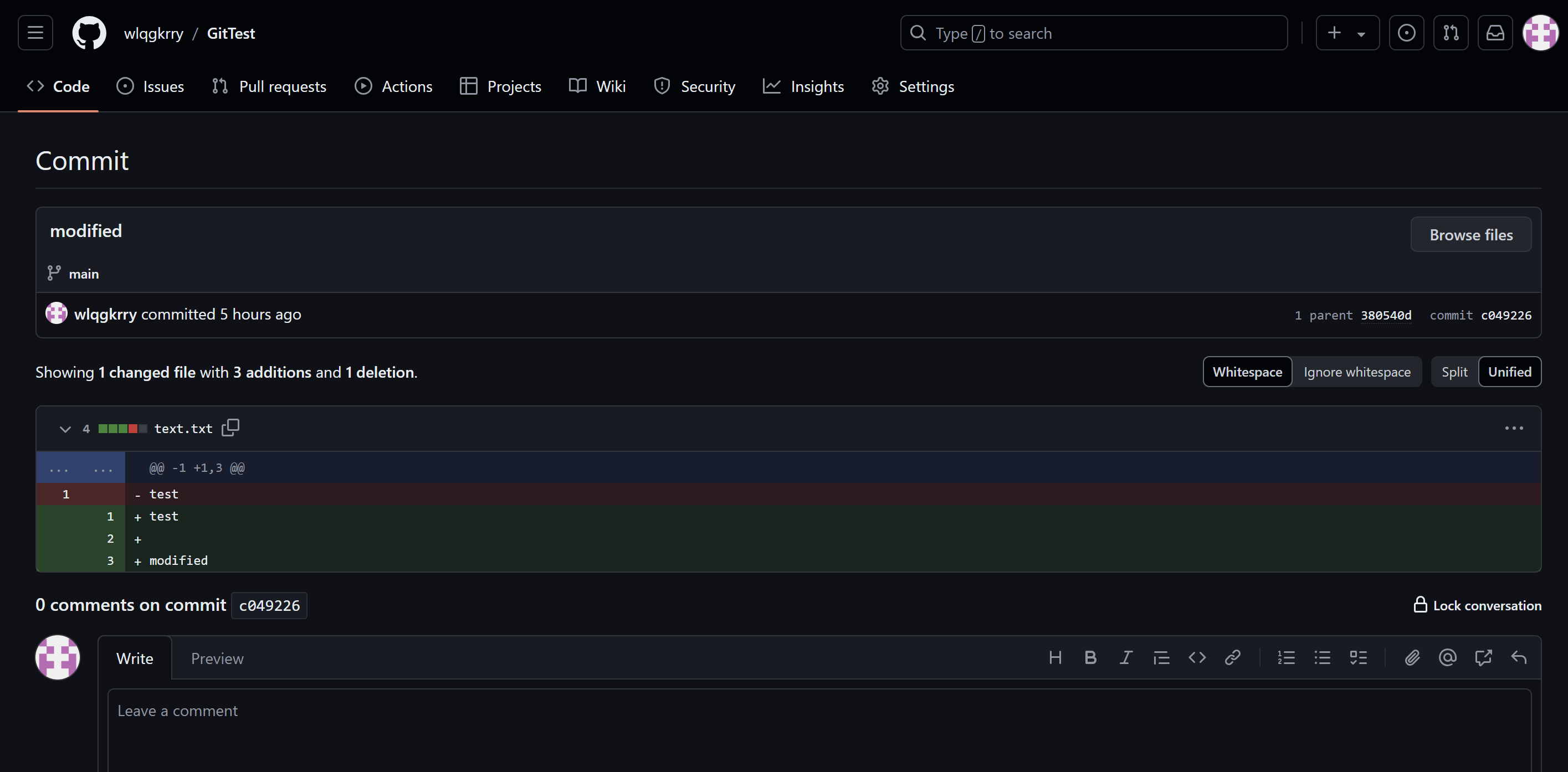The width and height of the screenshot is (1568, 772).
Task: Open the create new plus dropdown
Action: coord(1347,33)
